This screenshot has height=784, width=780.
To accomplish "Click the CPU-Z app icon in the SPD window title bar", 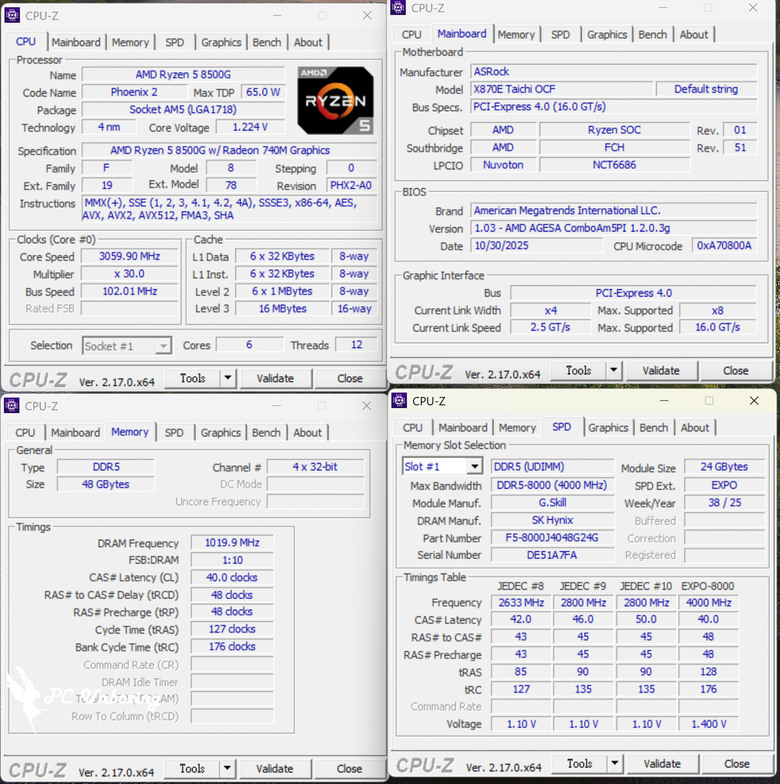I will [399, 400].
